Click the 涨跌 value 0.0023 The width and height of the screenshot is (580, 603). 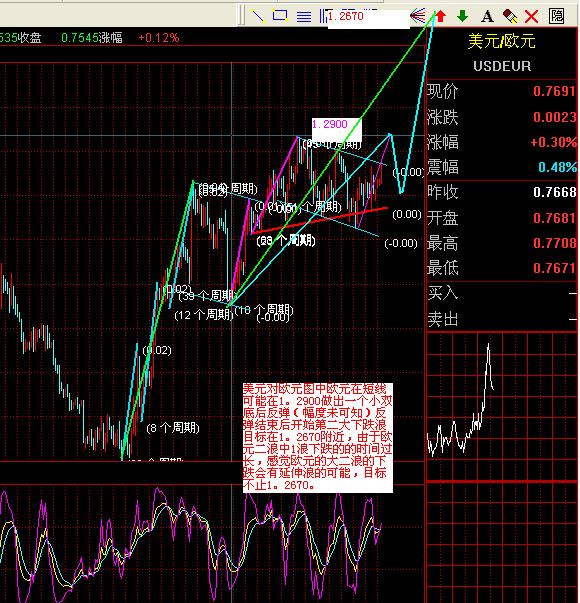point(554,117)
